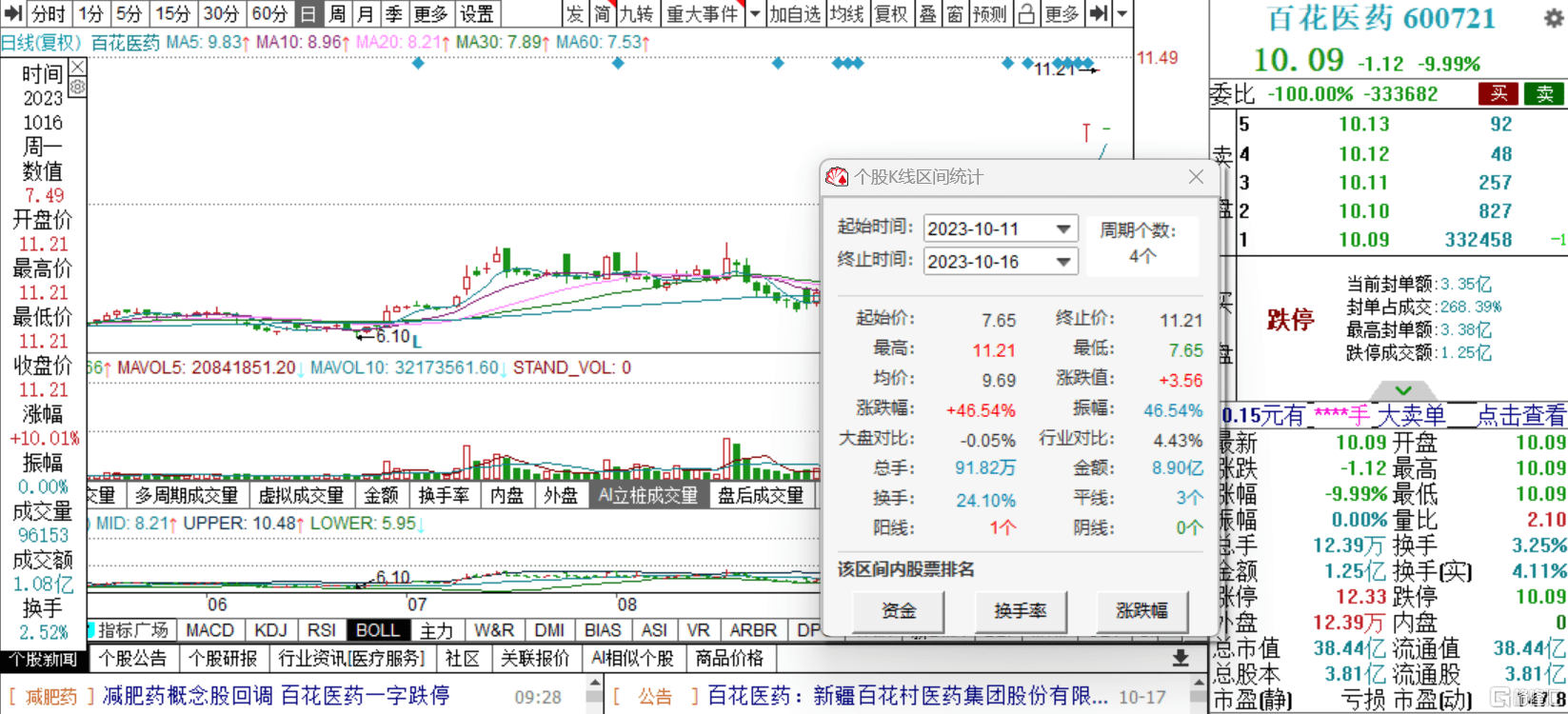The height and width of the screenshot is (714, 1568).
Task: Click the 发 toolbar button
Action: coord(575,13)
